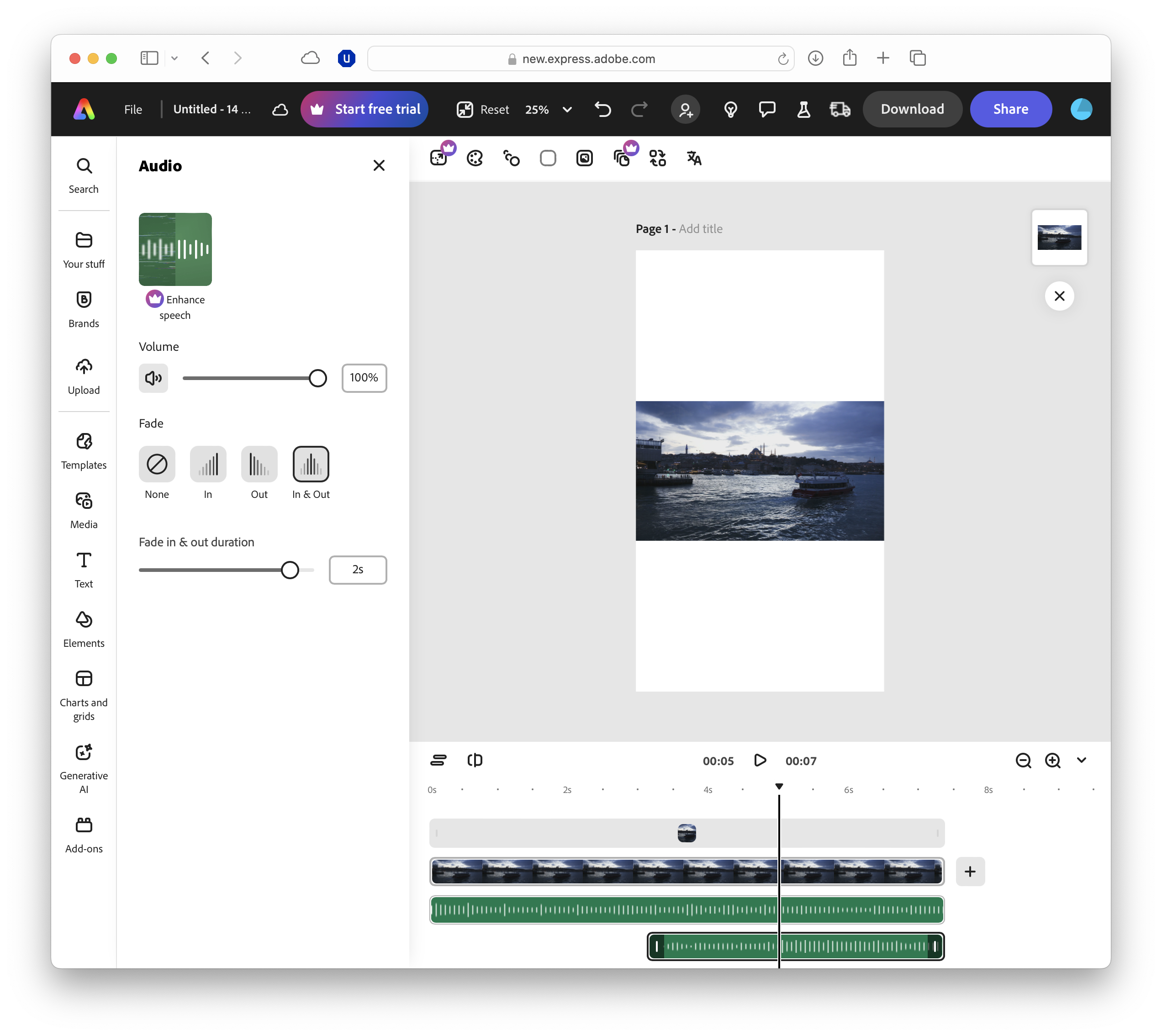Undo the last action
1162x1036 pixels.
tap(602, 109)
